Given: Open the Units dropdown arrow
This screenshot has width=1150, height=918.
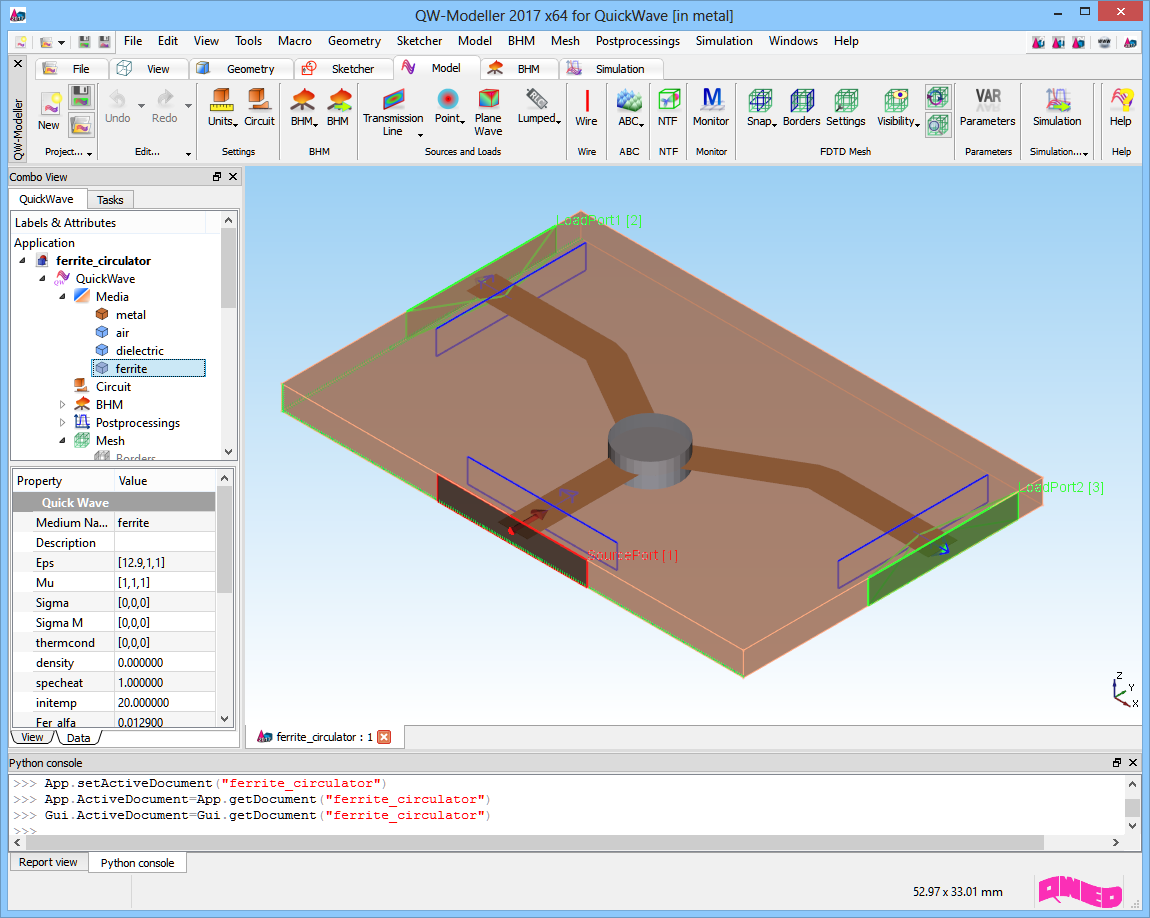Looking at the screenshot, I should (235, 124).
